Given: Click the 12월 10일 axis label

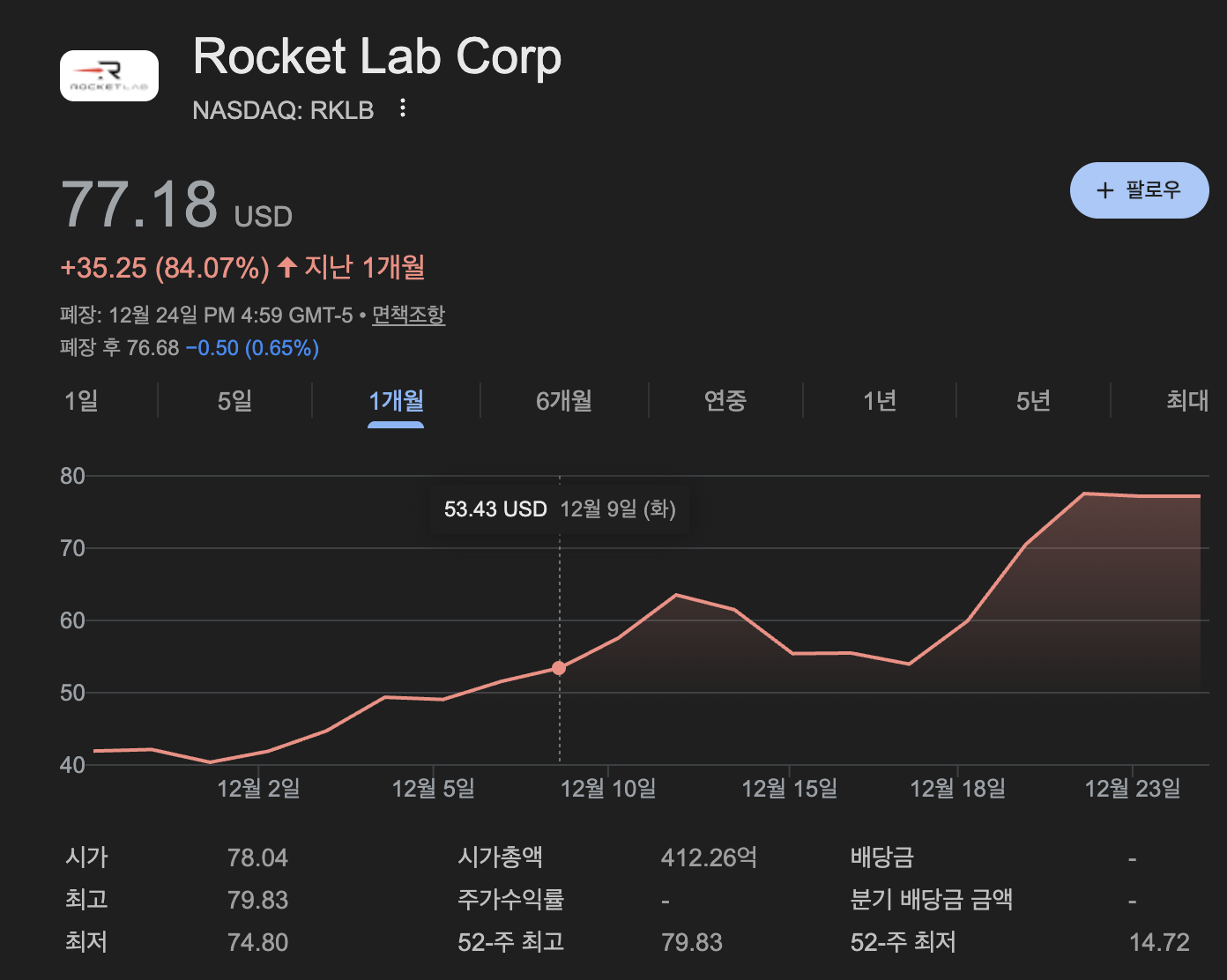Looking at the screenshot, I should [x=608, y=788].
